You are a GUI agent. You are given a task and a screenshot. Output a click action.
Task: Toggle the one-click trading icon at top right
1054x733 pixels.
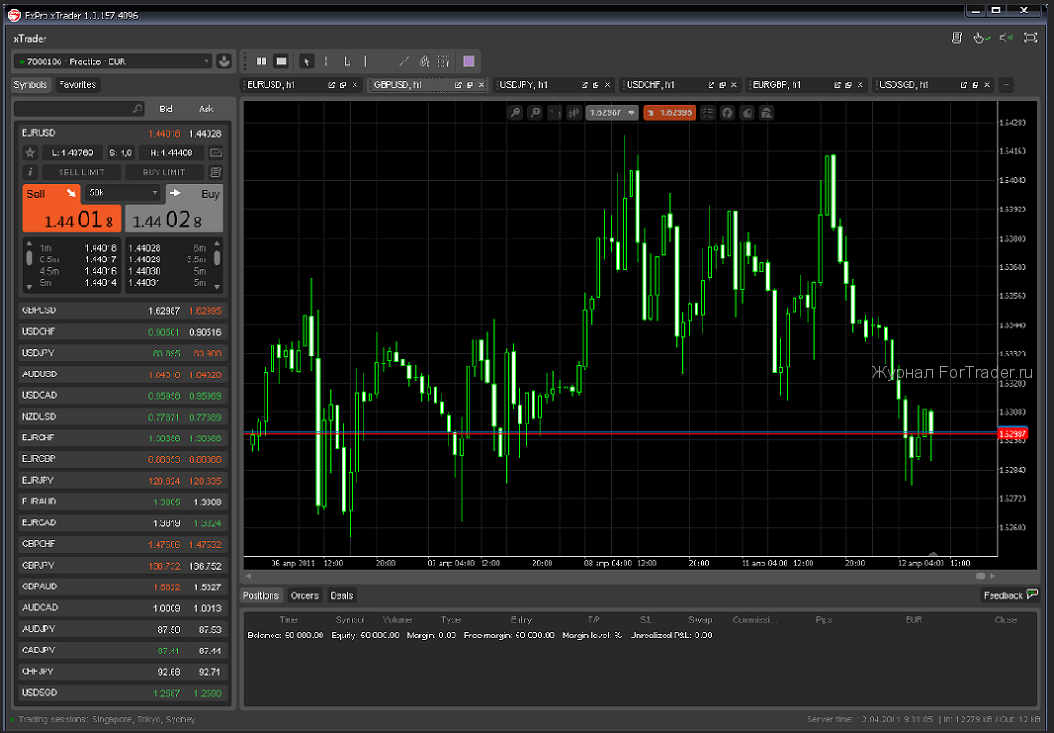click(x=980, y=38)
